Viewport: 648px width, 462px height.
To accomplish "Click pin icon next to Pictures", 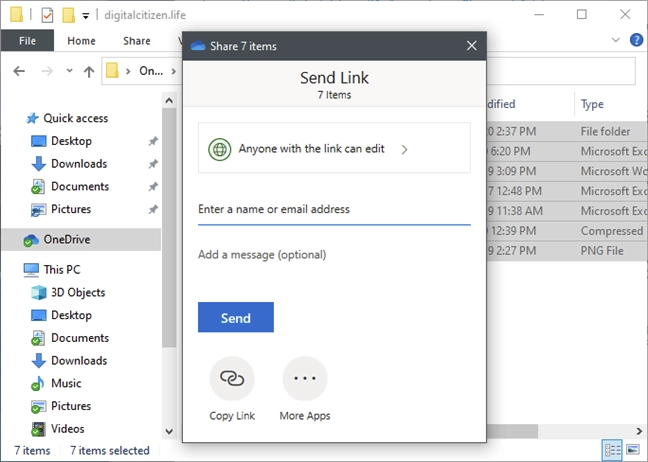I will [153, 210].
